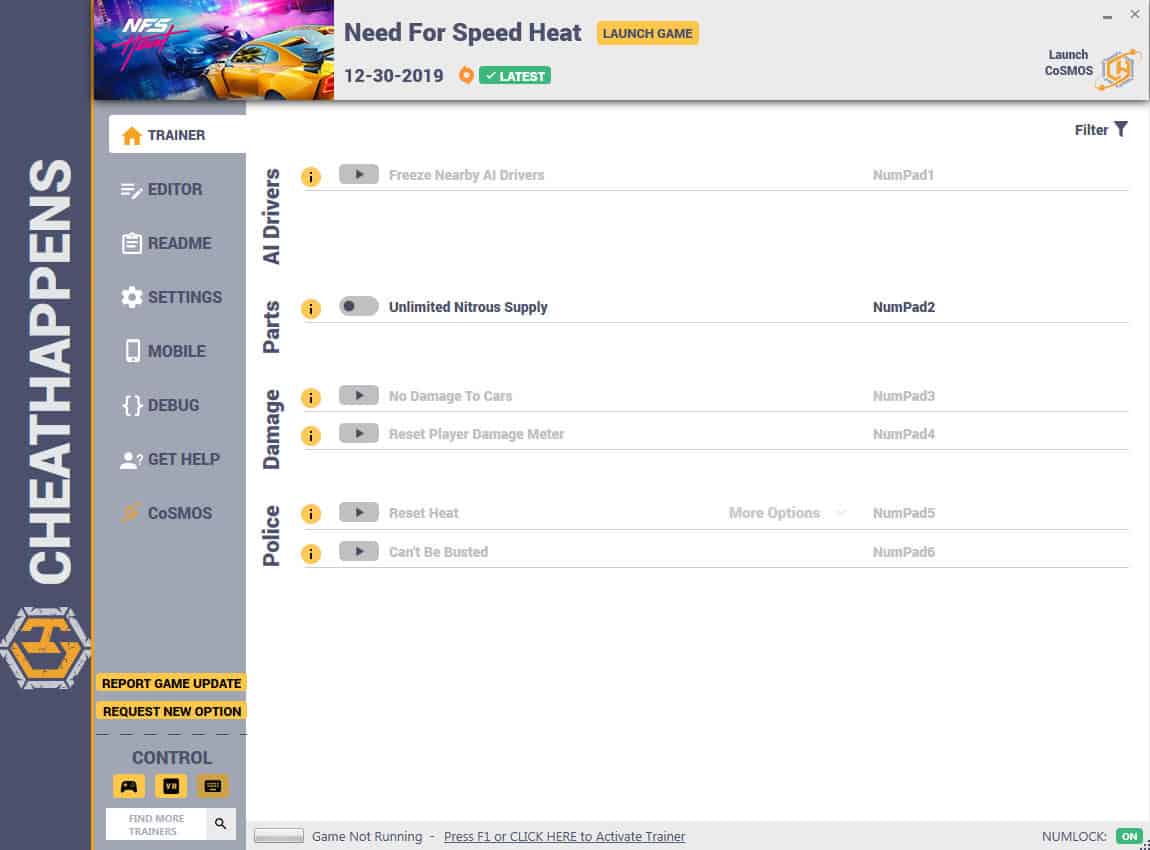Click the Launch CoSMOS text label
Screen dimensions: 1150x850
(x=1069, y=62)
